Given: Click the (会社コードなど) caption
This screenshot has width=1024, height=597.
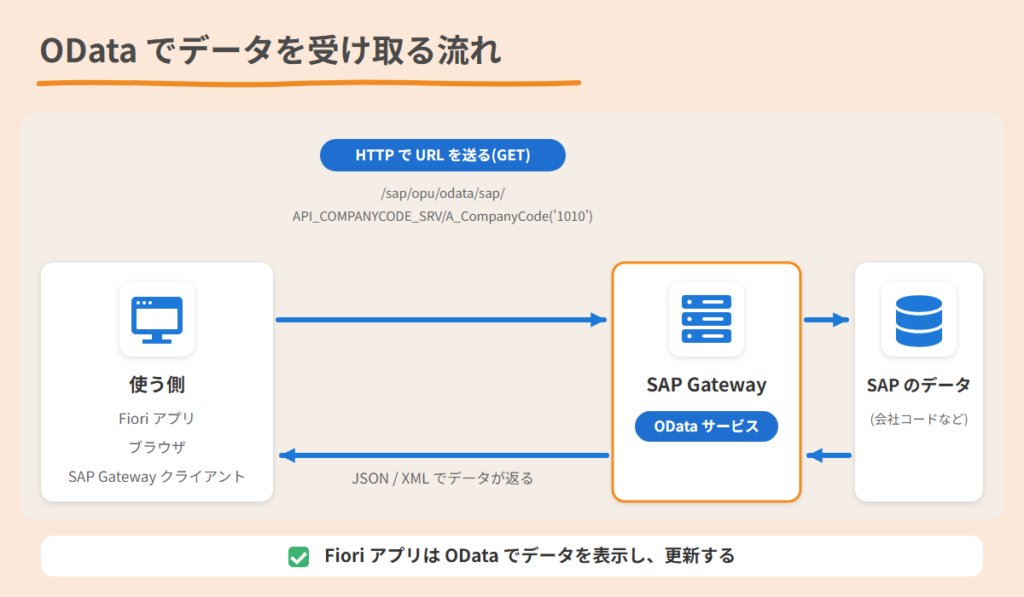Looking at the screenshot, I should click(x=918, y=419).
